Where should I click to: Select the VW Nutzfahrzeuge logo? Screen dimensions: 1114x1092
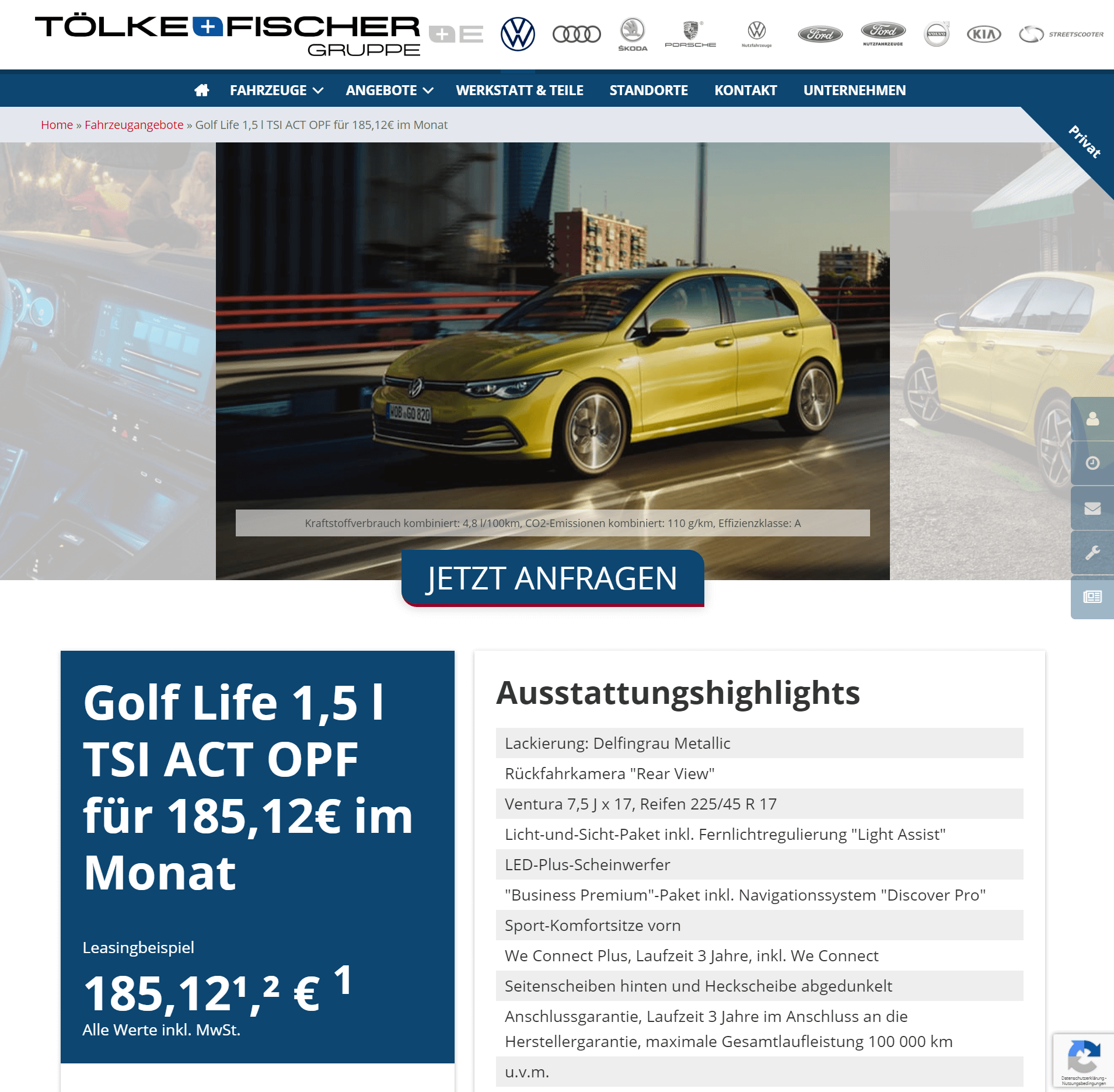point(756,34)
